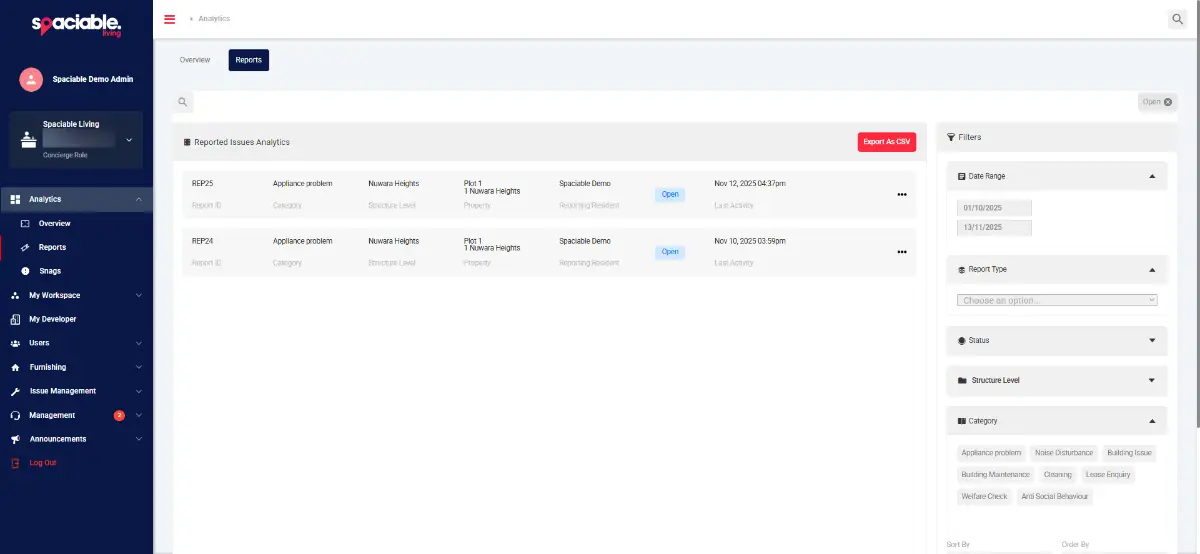This screenshot has width=1200, height=554.
Task: Click the Spaciable Living logo
Action: [76, 24]
